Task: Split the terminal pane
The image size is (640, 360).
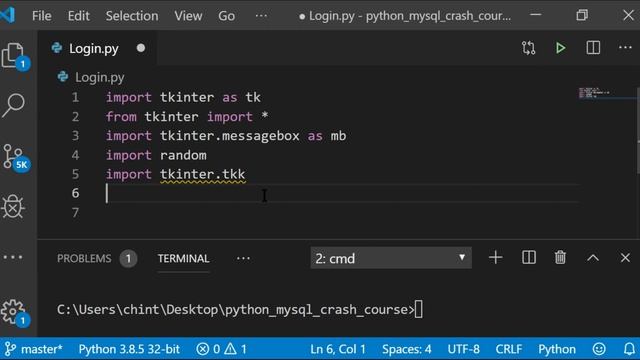Action: (x=529, y=258)
